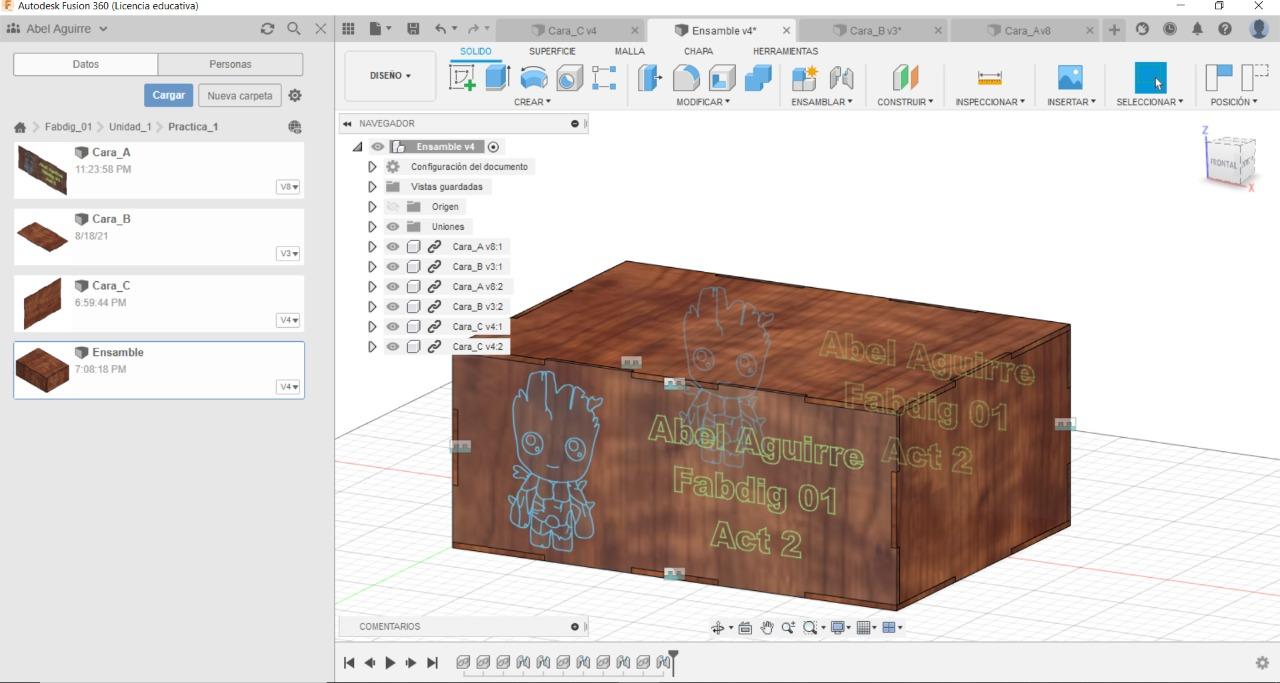Click the Cargar button

(x=169, y=95)
